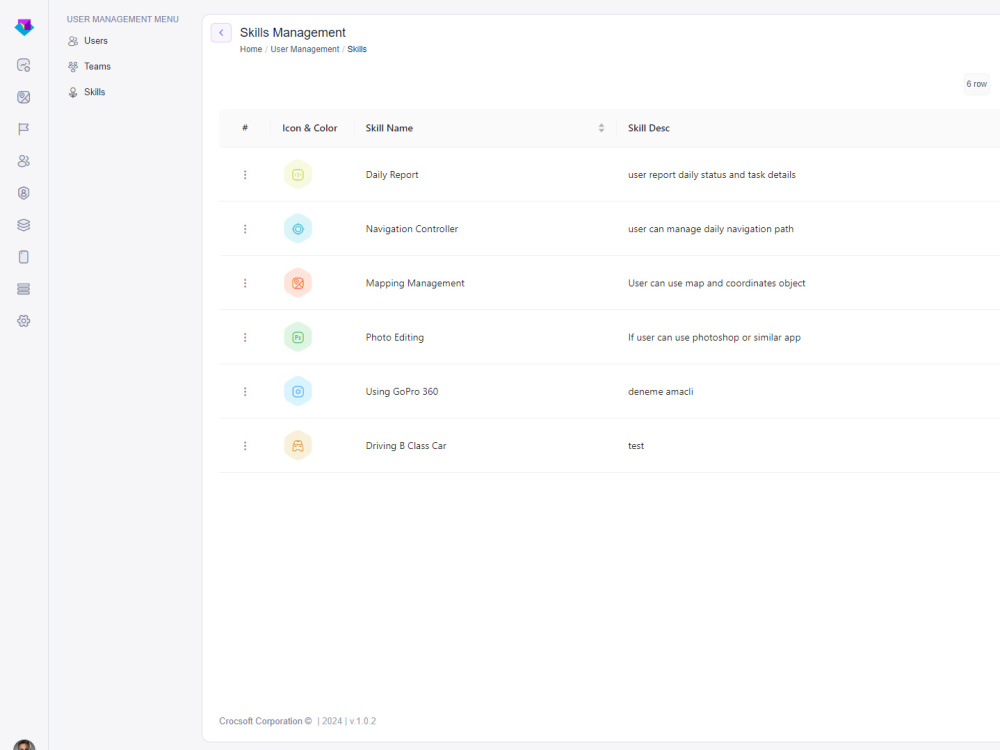Open the row menu for Navigation Controller
The image size is (1000, 750).
pos(245,229)
